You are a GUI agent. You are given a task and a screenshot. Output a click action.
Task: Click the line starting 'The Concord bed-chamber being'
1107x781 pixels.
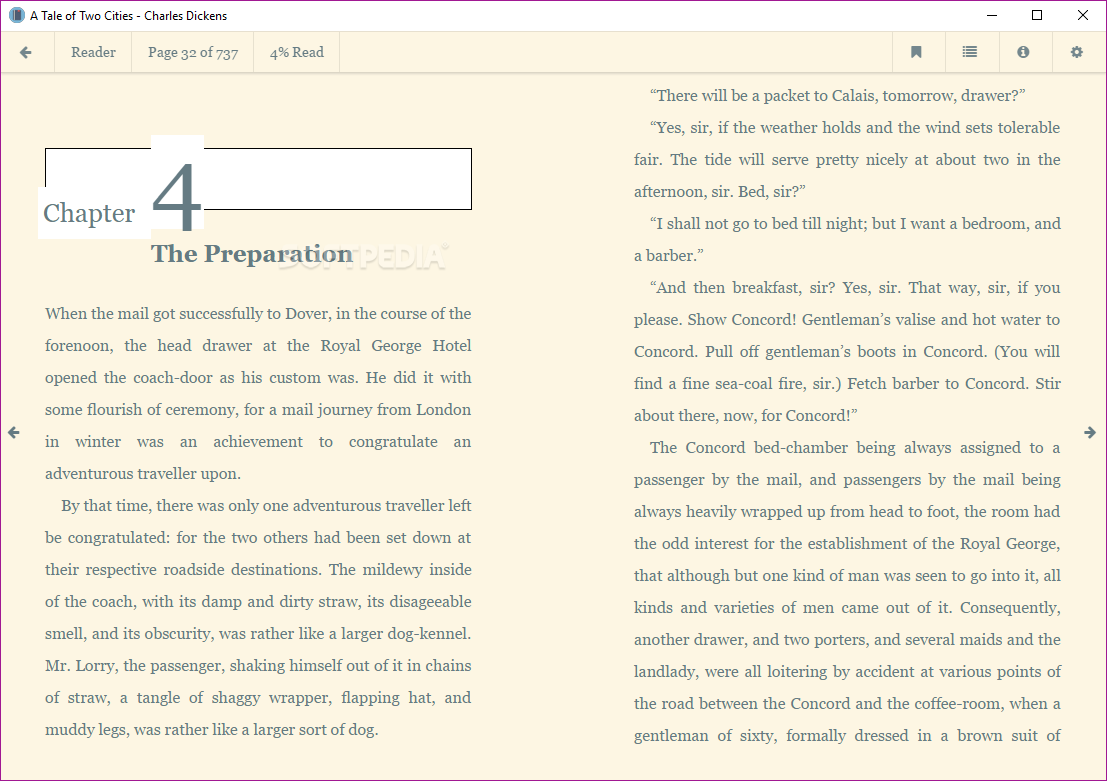(x=855, y=448)
